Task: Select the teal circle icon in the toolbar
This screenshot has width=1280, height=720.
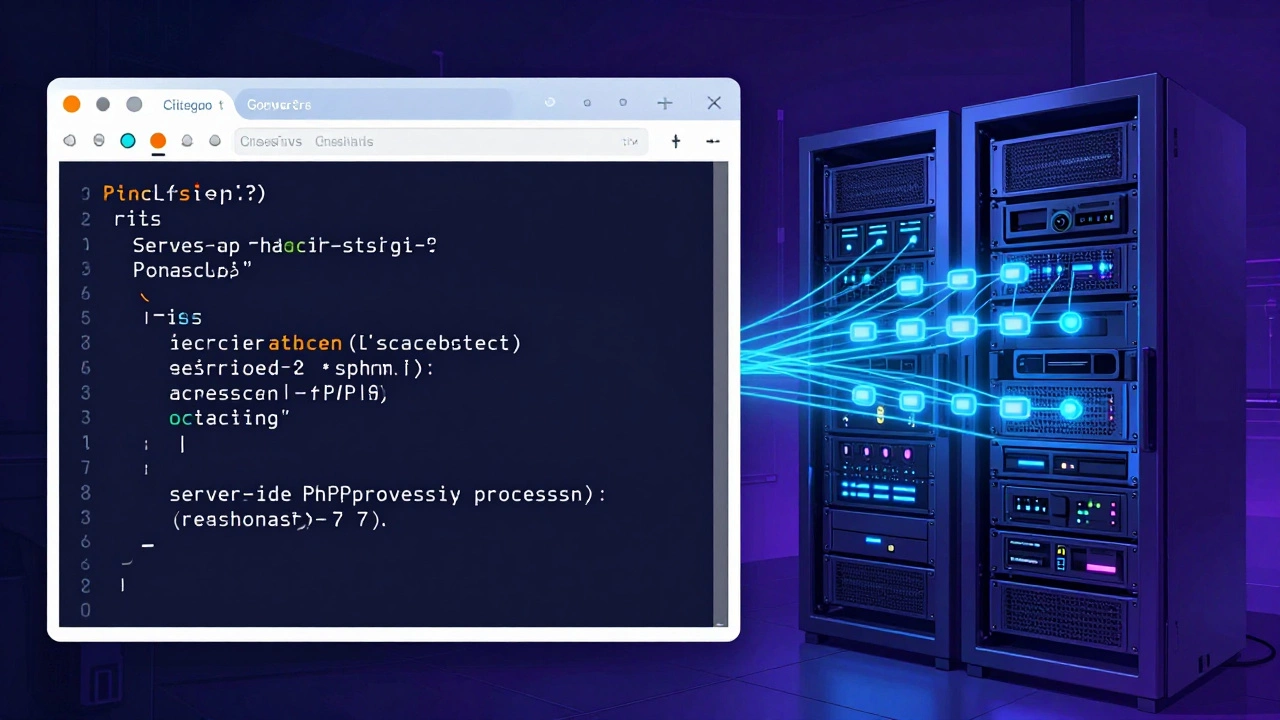Action: [x=127, y=141]
